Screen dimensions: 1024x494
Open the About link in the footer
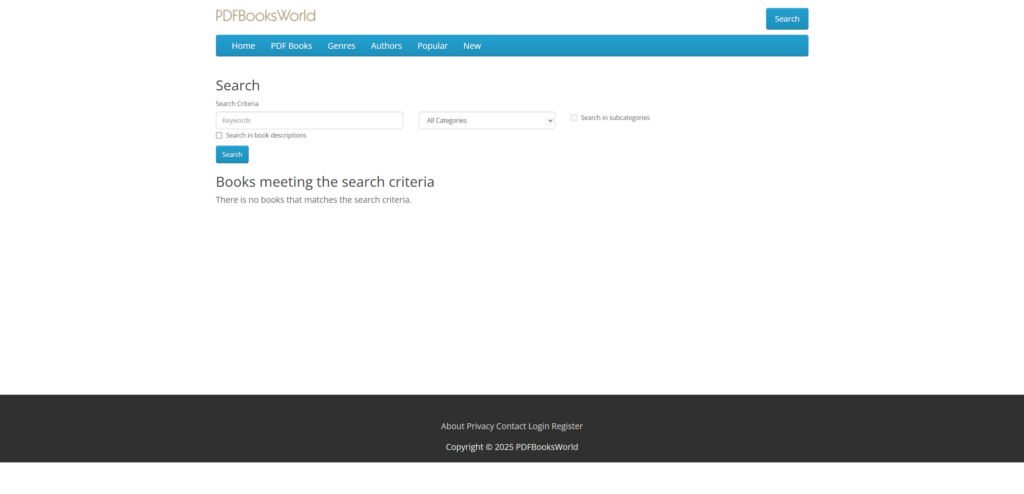[x=452, y=426]
